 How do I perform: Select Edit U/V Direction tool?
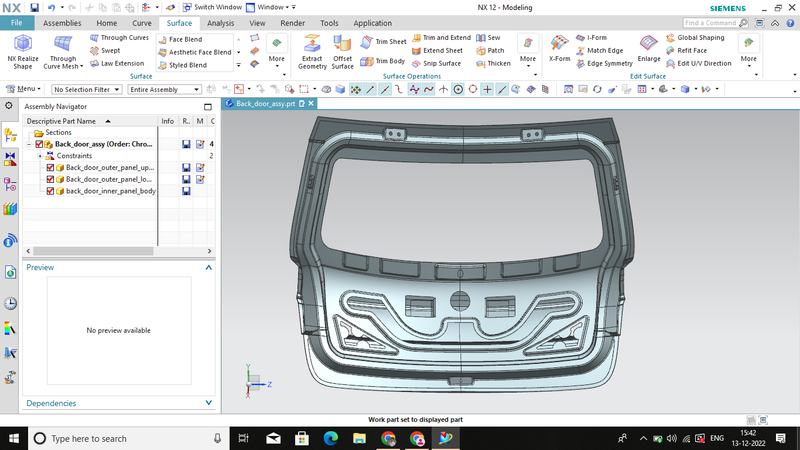point(698,63)
